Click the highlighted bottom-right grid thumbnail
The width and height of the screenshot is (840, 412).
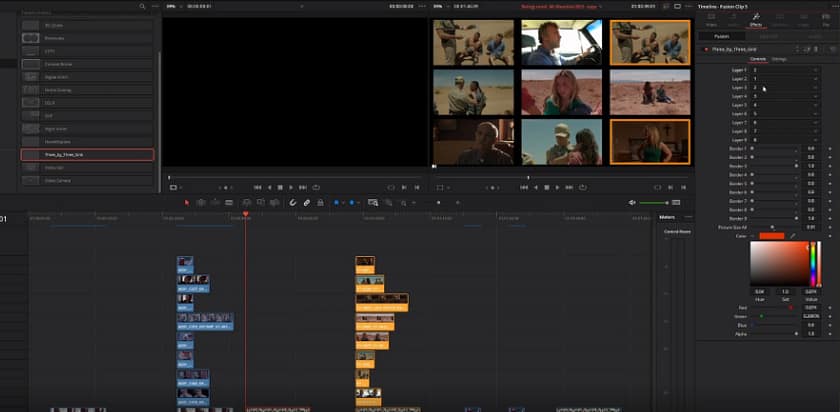click(x=650, y=141)
